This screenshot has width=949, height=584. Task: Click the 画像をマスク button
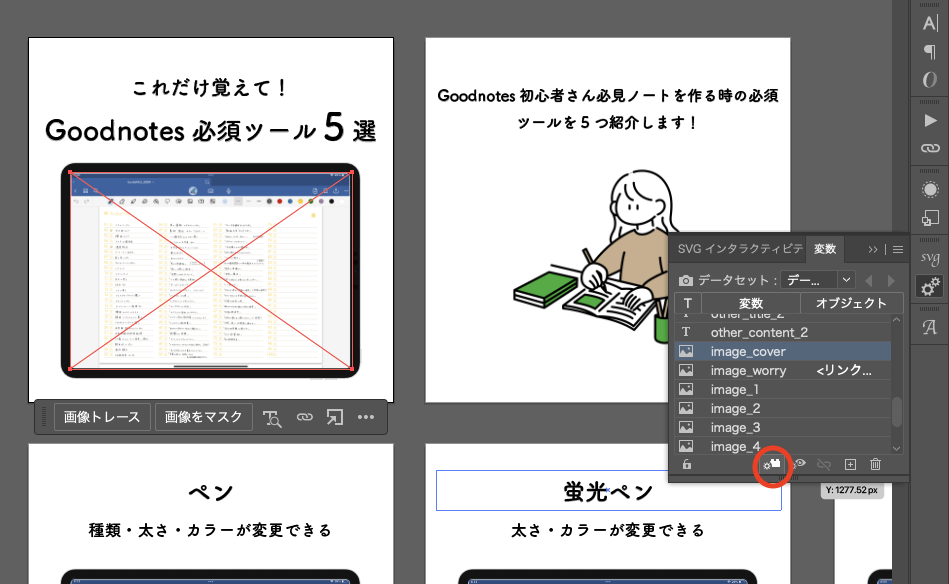(x=203, y=417)
